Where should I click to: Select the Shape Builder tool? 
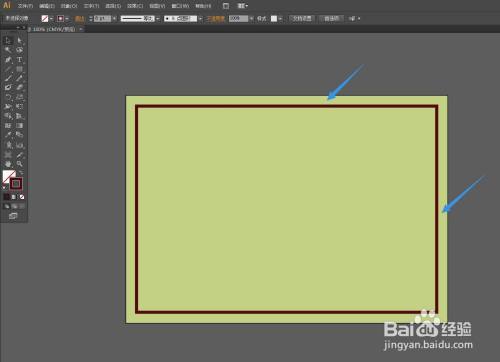click(x=8, y=116)
